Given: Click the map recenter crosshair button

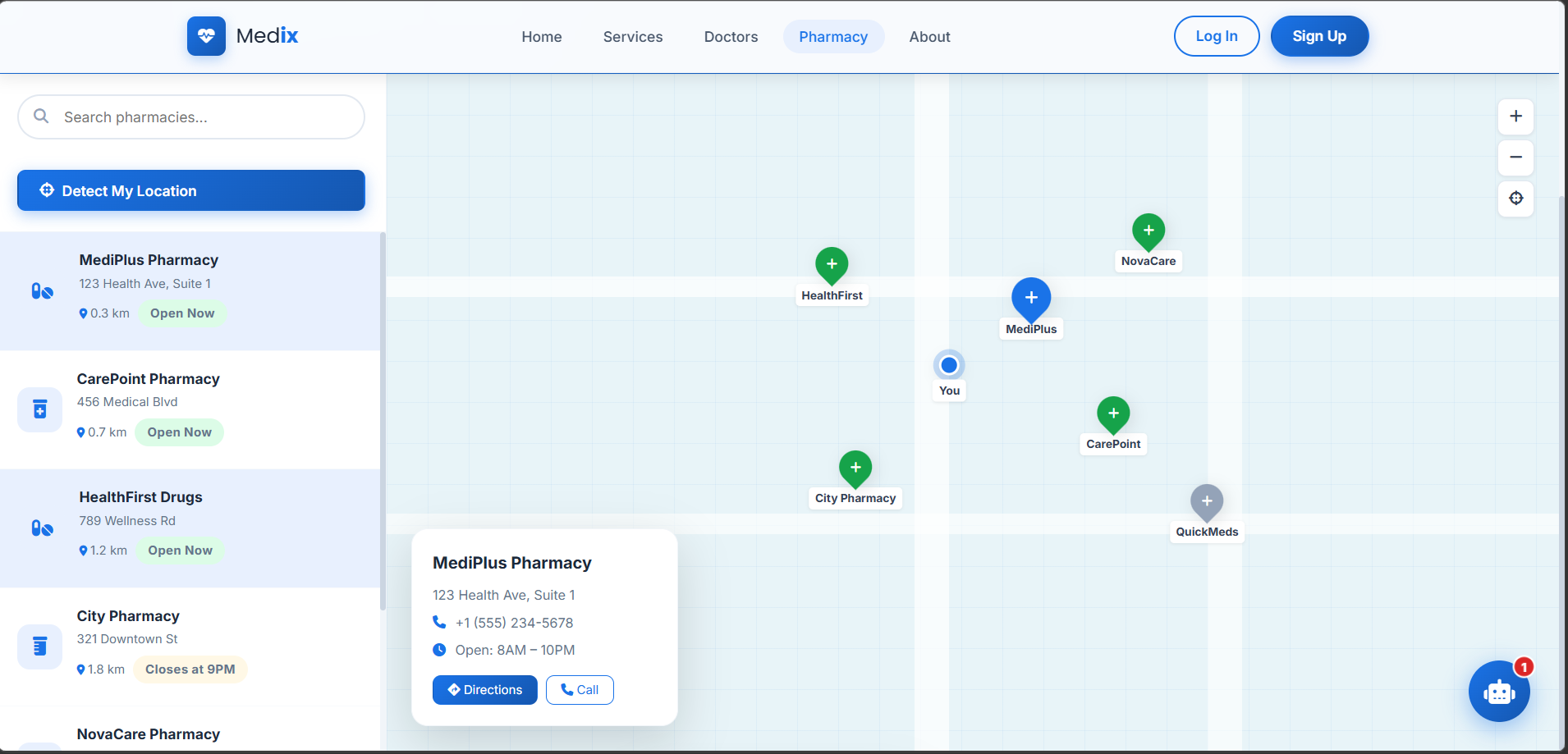Looking at the screenshot, I should [1515, 199].
